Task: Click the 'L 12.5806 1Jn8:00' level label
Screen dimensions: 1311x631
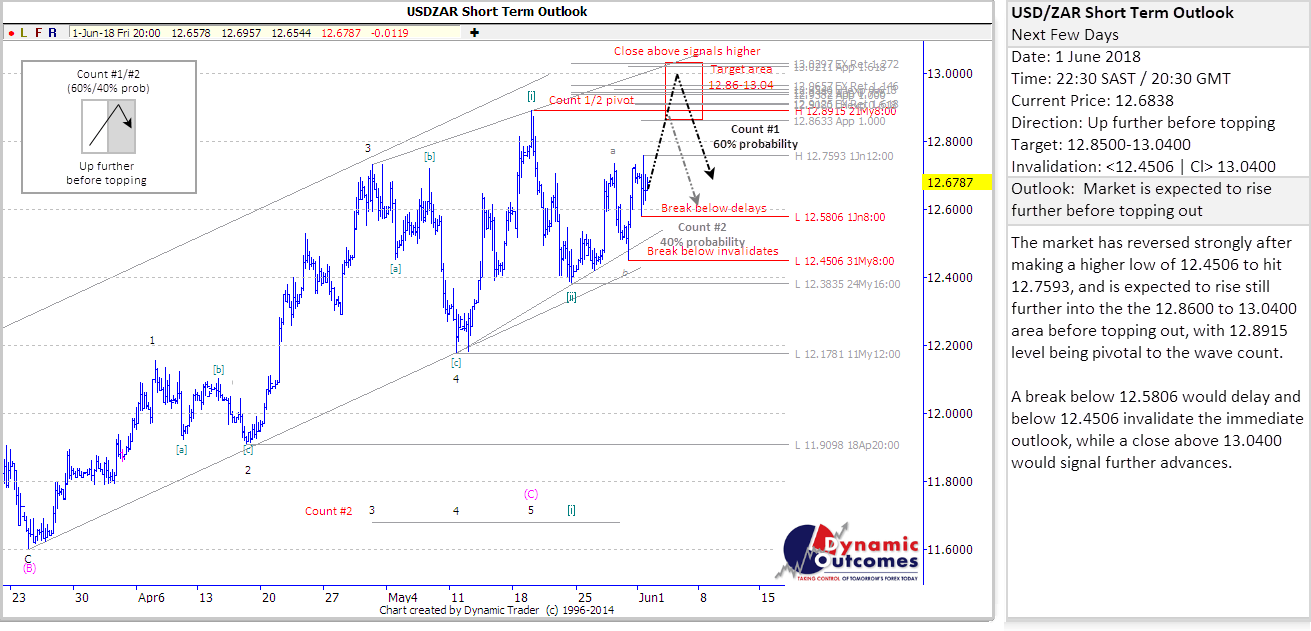Action: point(840,217)
